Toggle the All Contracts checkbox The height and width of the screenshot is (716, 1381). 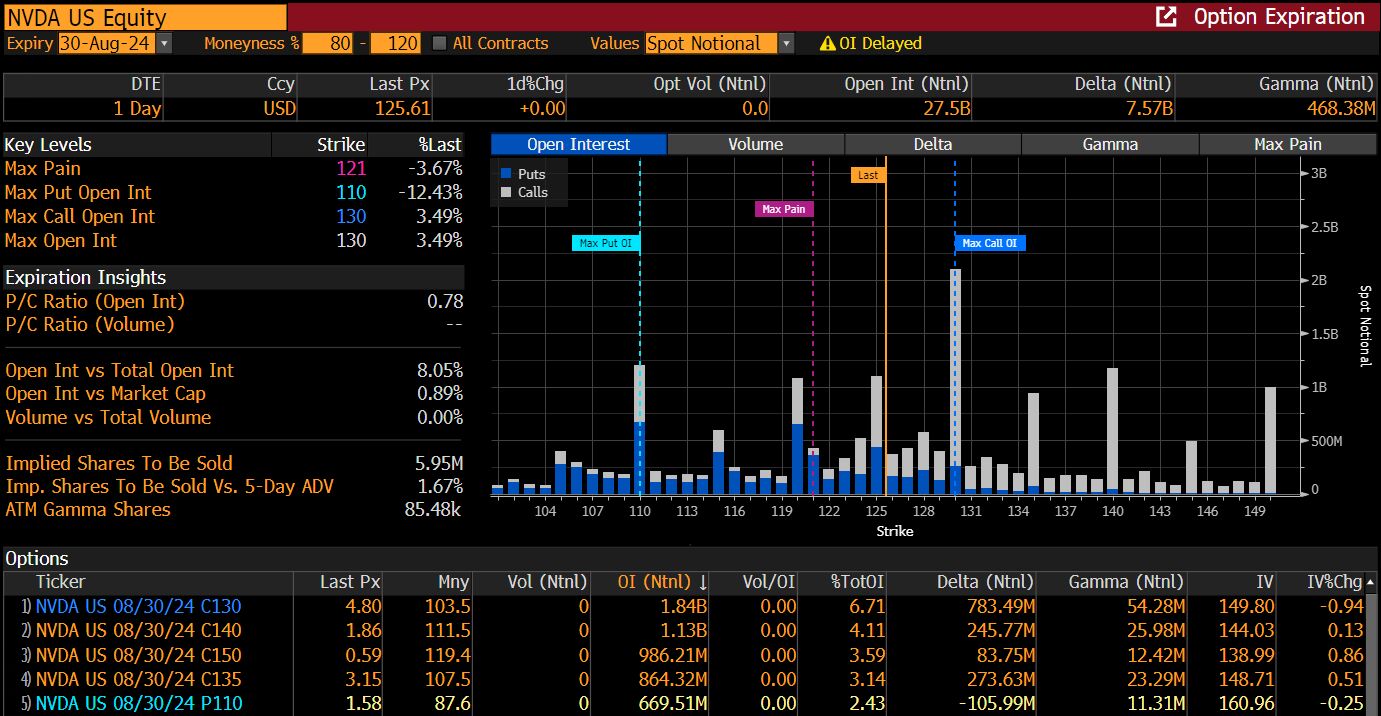click(x=439, y=44)
